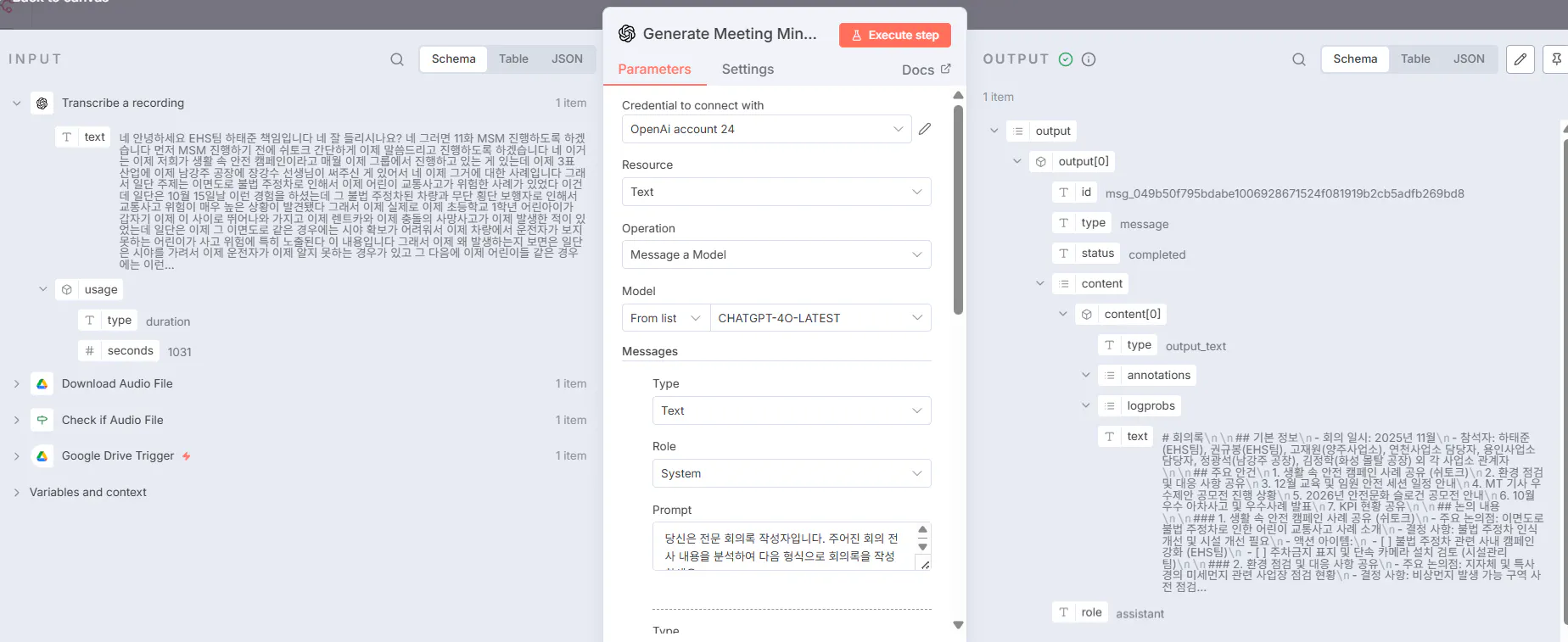Select INPUT Schema view
The height and width of the screenshot is (642, 1568).
point(453,59)
